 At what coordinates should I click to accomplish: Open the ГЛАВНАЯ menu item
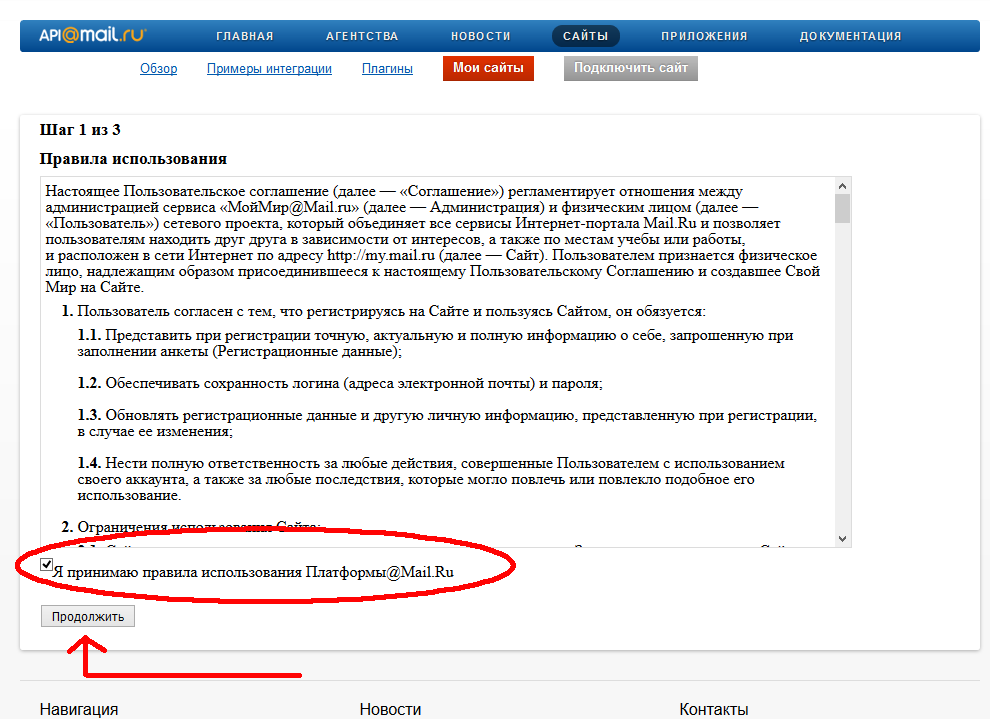tap(245, 36)
